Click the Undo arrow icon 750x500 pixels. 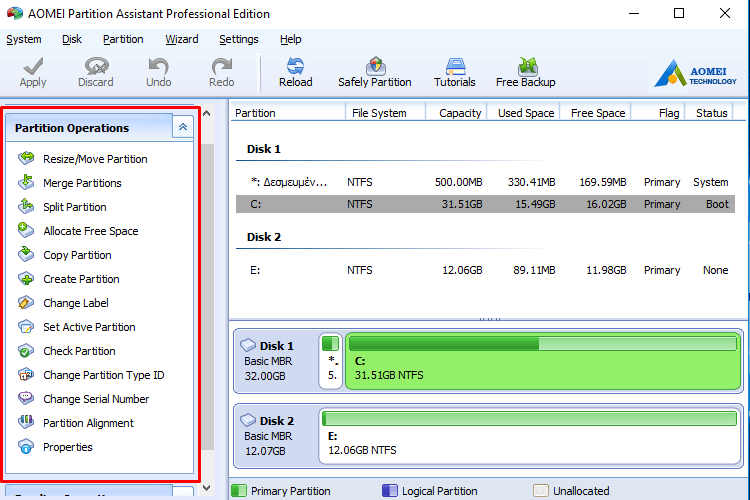coord(158,66)
